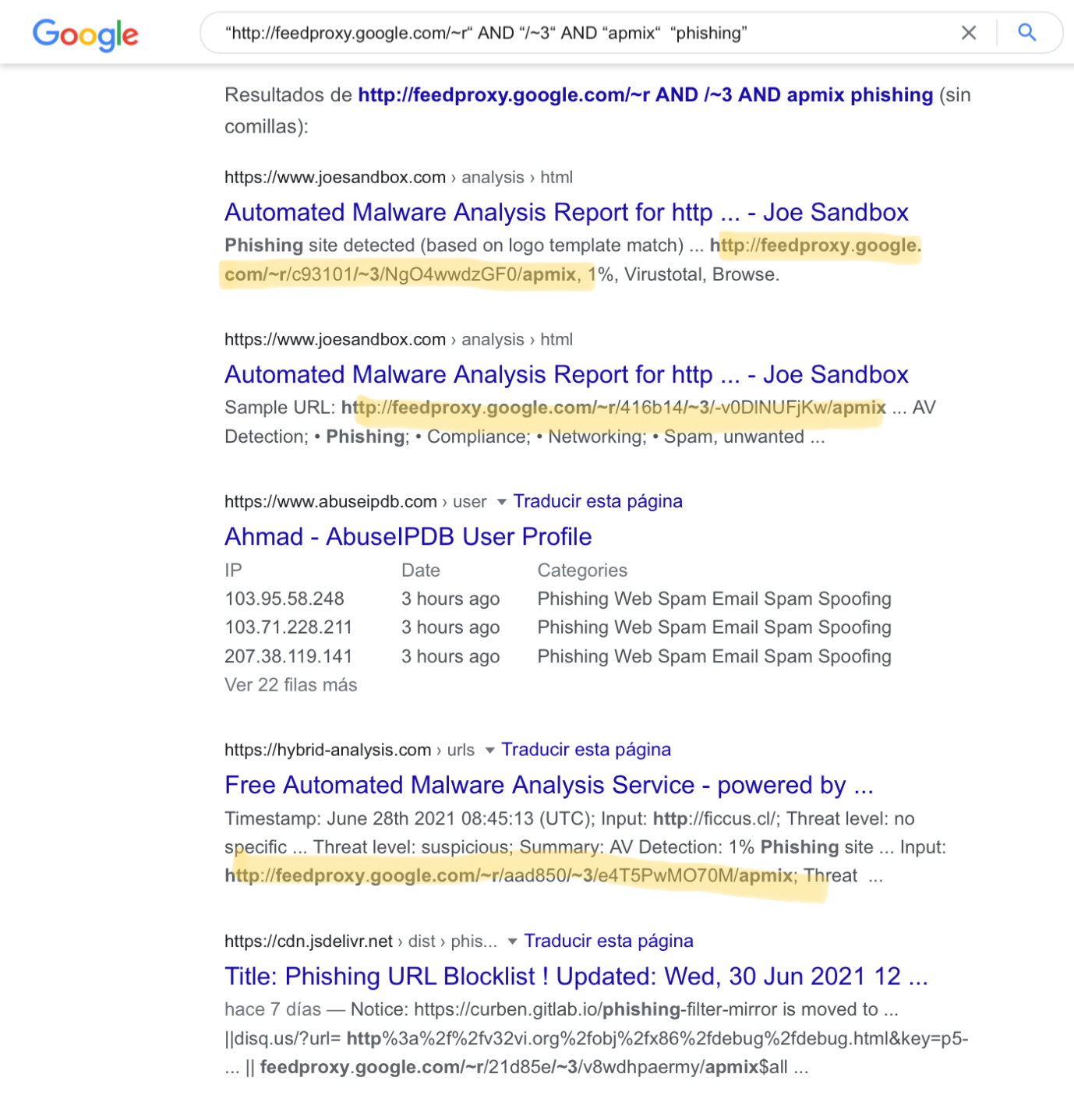Click Traducir esta página on the AbuseIPDB result
This screenshot has width=1074, height=1120.
pos(597,501)
